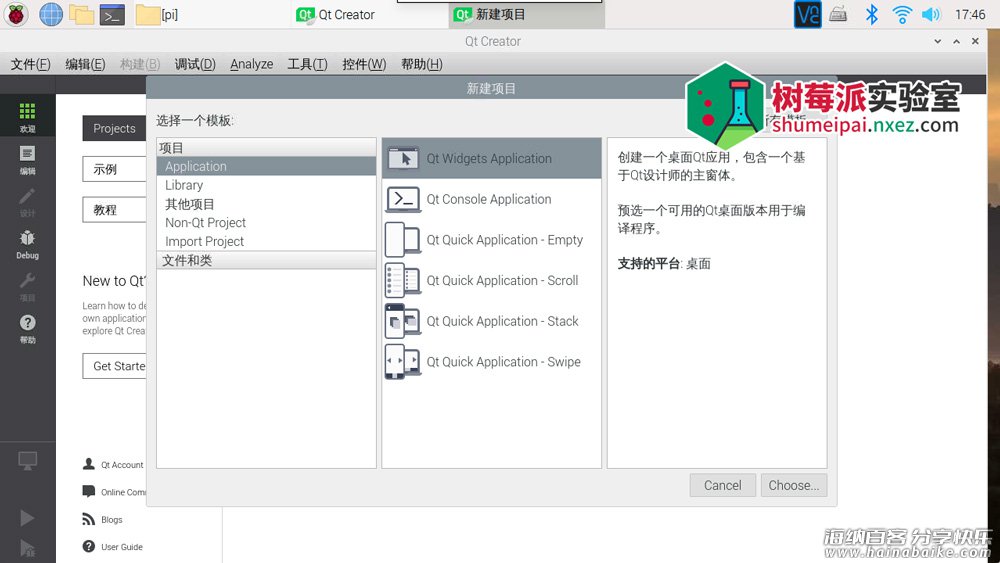Select Import Project category

pyautogui.click(x=266, y=241)
